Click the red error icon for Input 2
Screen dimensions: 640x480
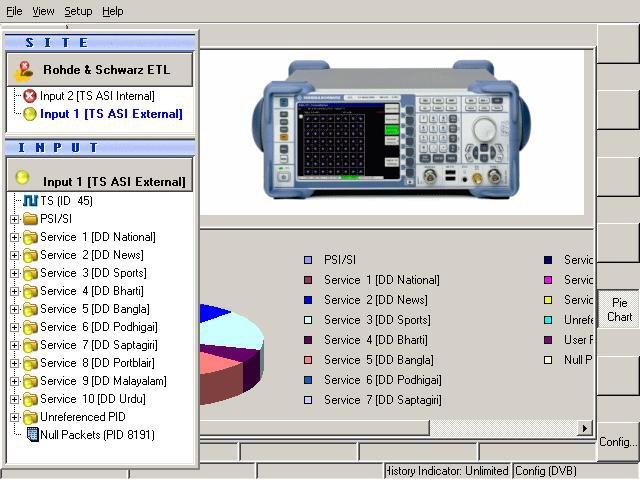(x=30, y=96)
